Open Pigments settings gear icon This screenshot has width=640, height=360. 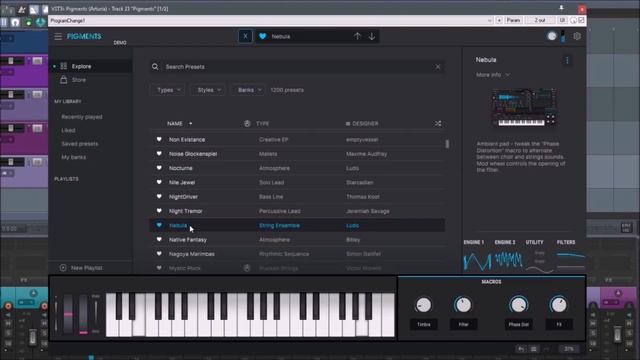tap(577, 36)
